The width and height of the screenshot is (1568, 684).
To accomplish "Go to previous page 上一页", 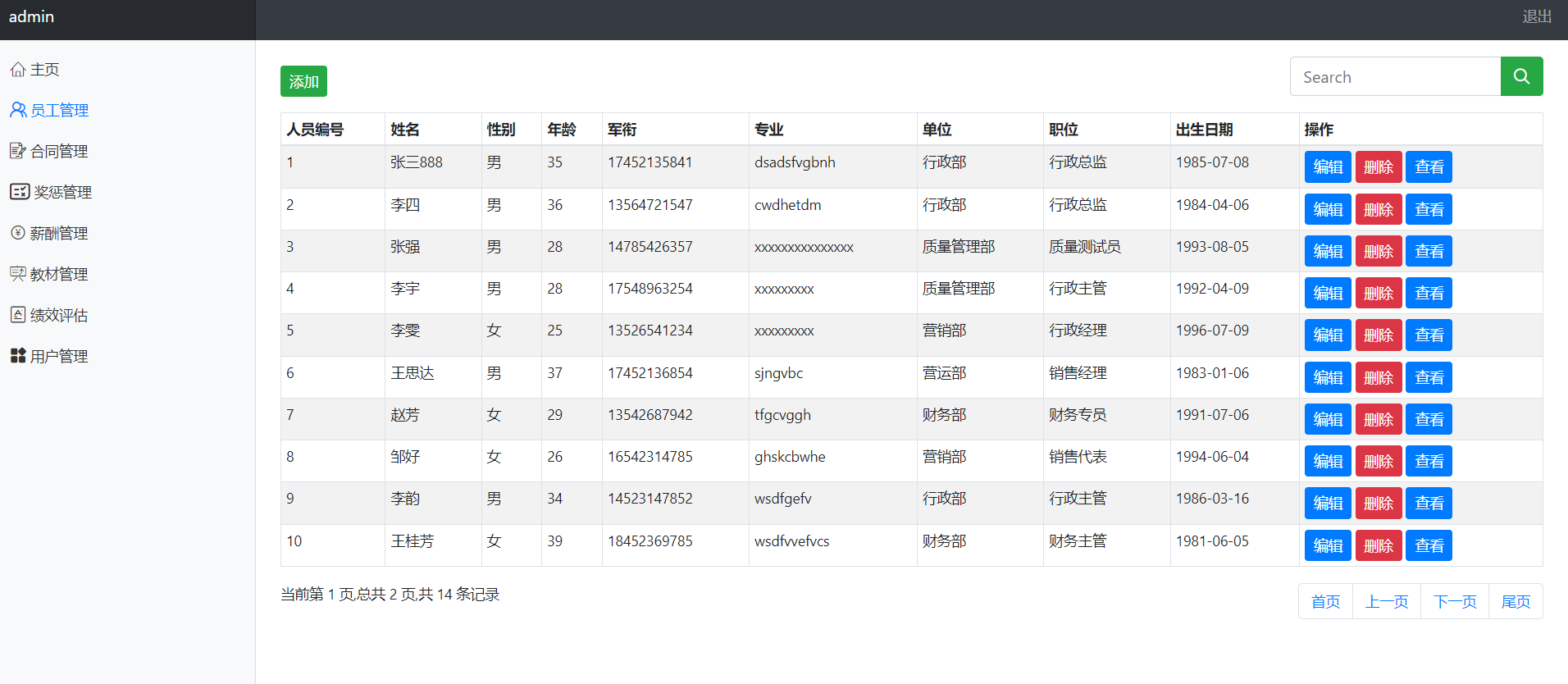I will [1387, 601].
